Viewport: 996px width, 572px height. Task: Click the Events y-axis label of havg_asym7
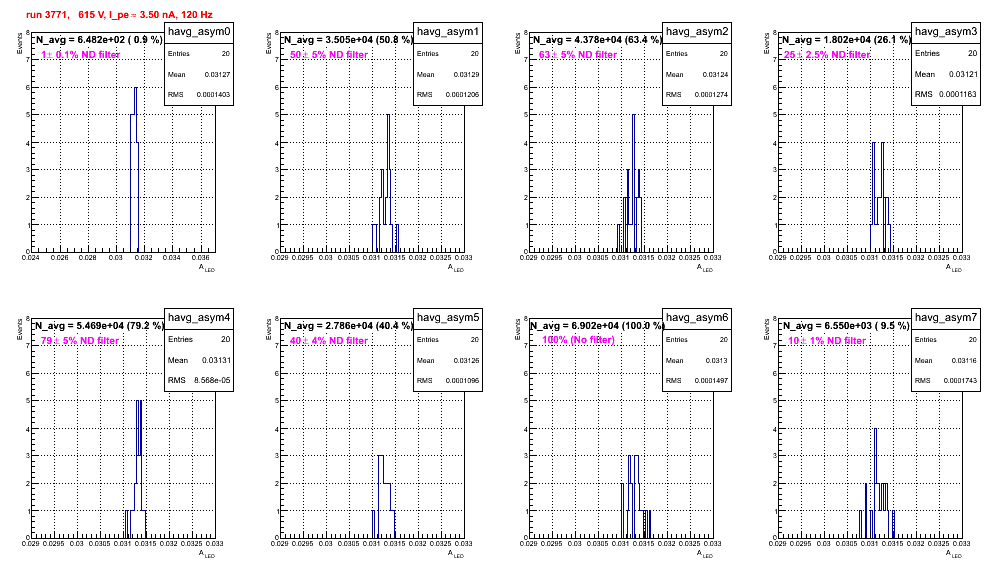click(767, 329)
